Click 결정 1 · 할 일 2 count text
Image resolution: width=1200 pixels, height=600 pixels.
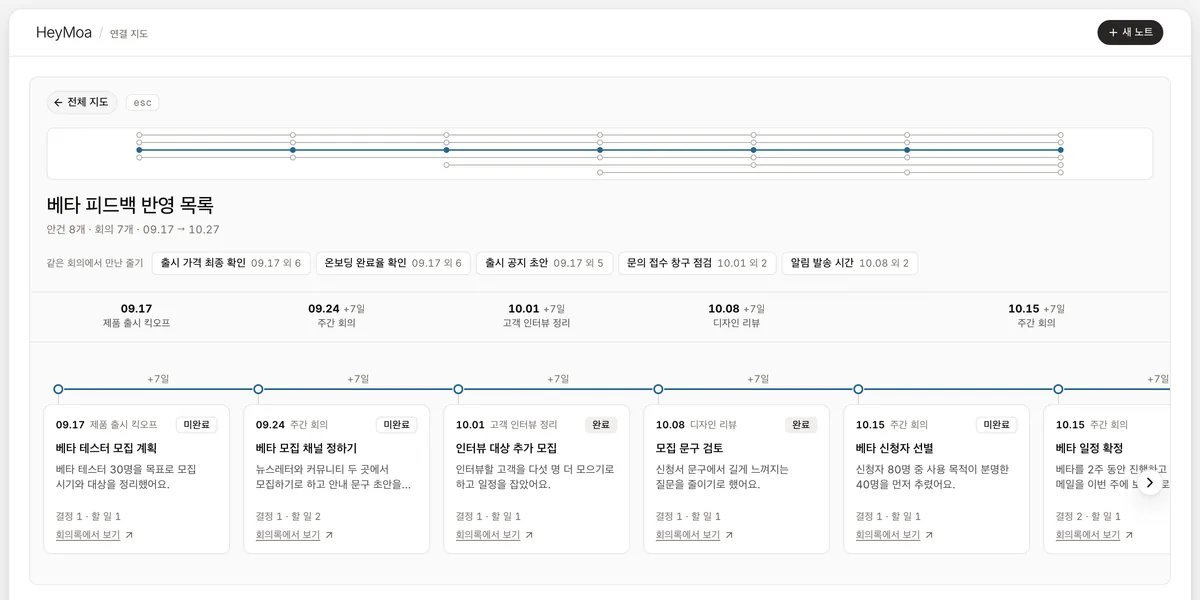click(x=288, y=517)
